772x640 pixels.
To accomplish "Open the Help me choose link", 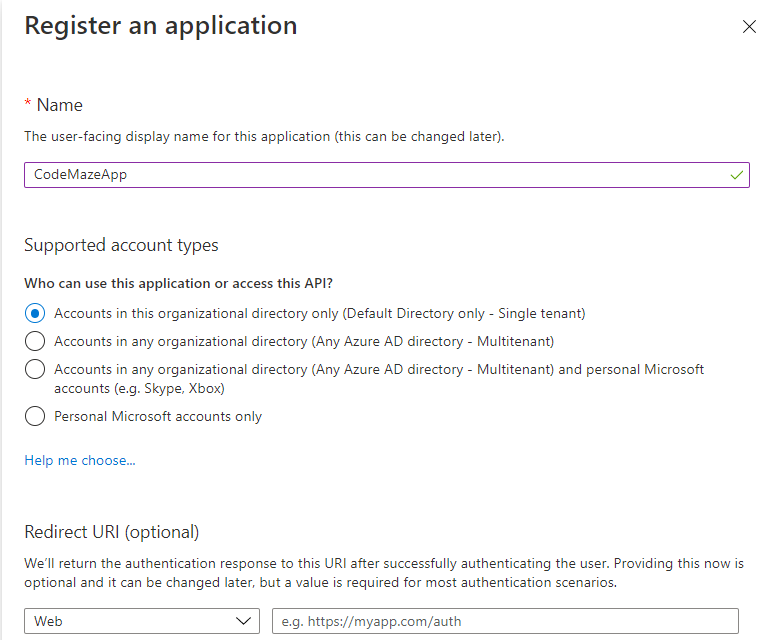I will pyautogui.click(x=80, y=460).
